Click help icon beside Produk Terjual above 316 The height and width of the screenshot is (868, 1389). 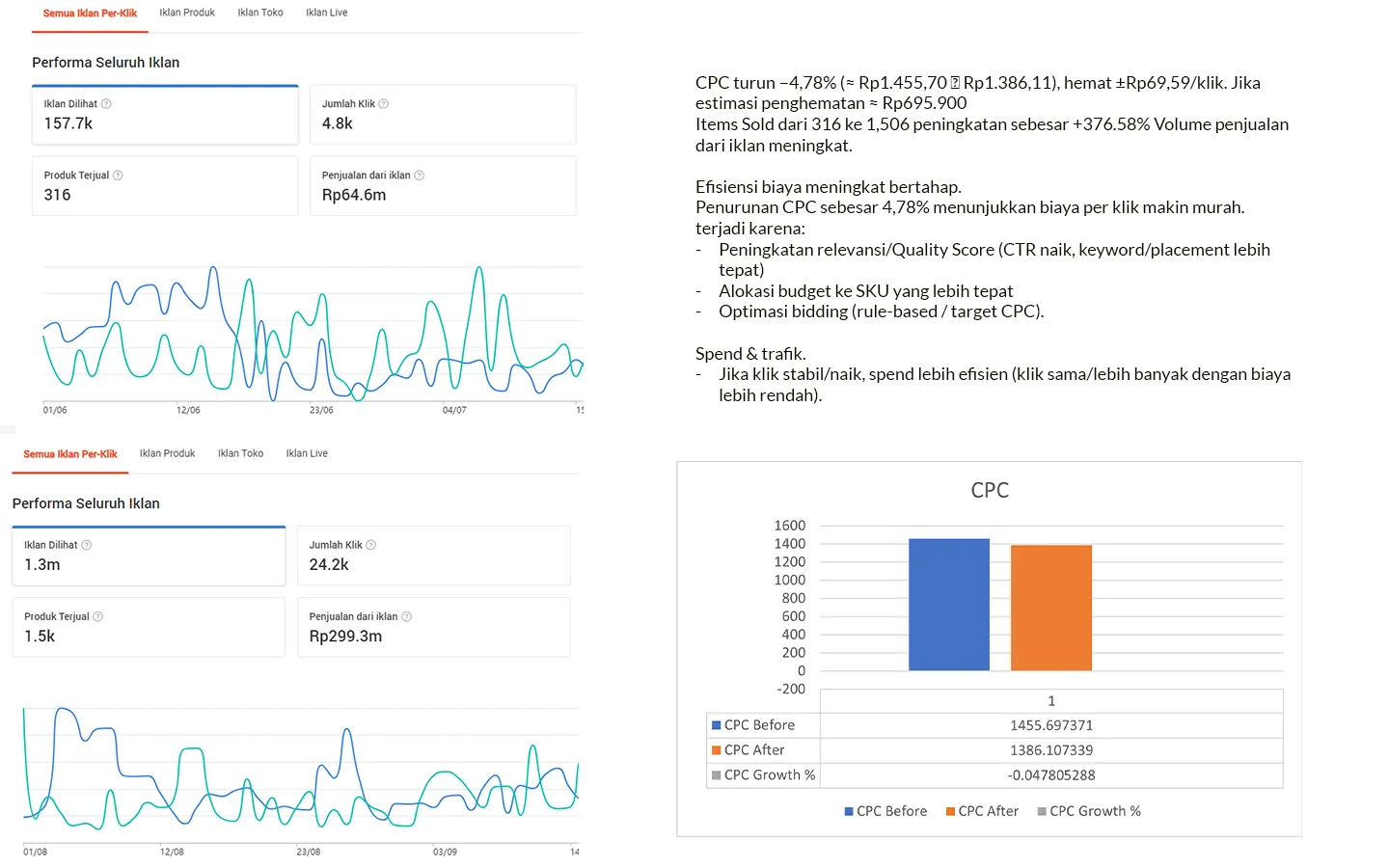(118, 176)
